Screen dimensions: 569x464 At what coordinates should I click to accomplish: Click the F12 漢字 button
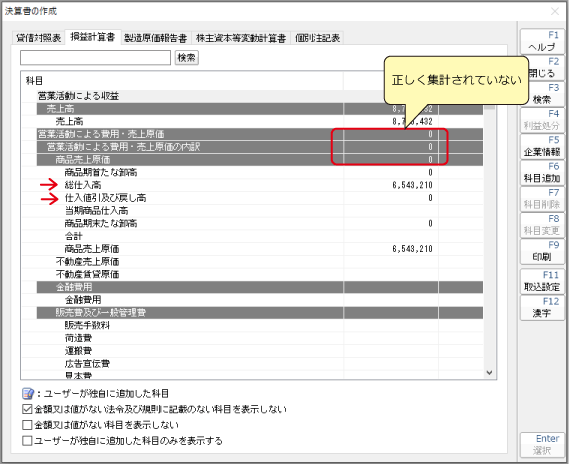click(542, 307)
